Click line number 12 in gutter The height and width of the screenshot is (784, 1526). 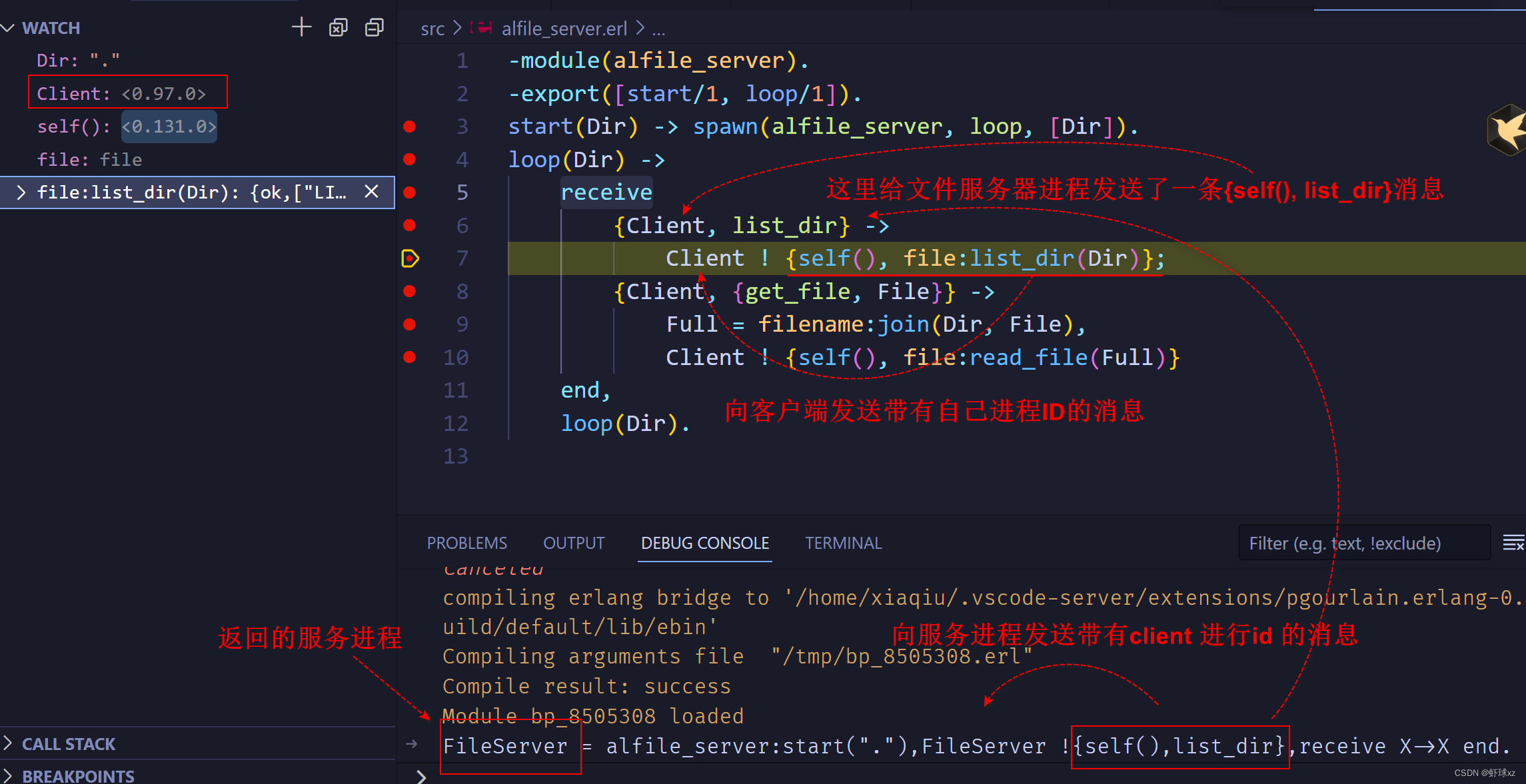(x=456, y=424)
